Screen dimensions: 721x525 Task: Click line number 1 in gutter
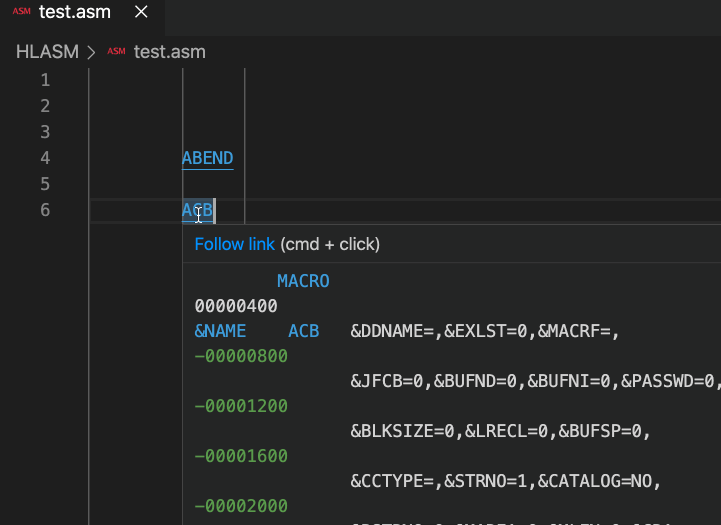coord(45,80)
